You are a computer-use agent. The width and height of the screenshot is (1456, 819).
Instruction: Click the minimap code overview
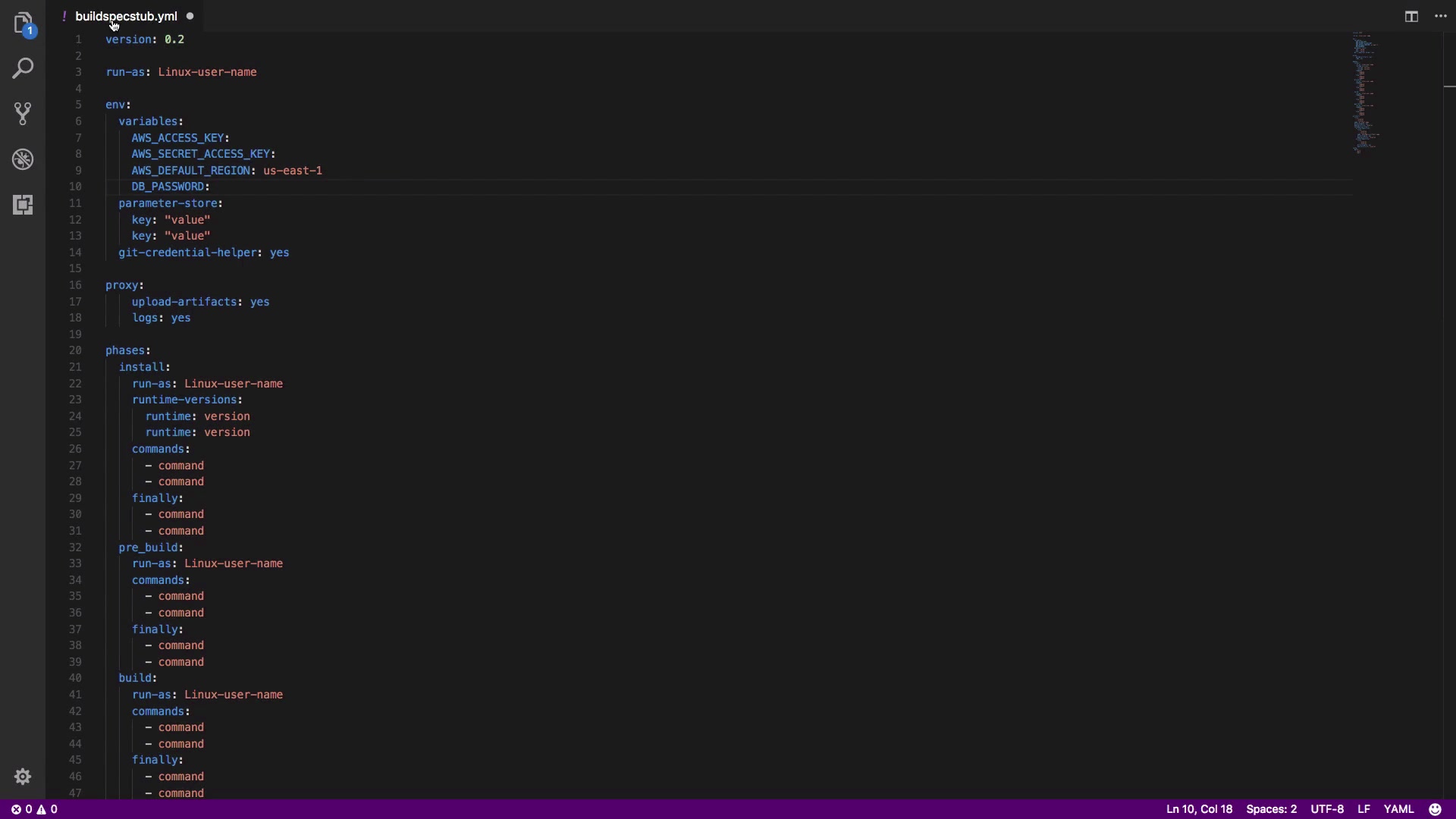(x=1365, y=91)
